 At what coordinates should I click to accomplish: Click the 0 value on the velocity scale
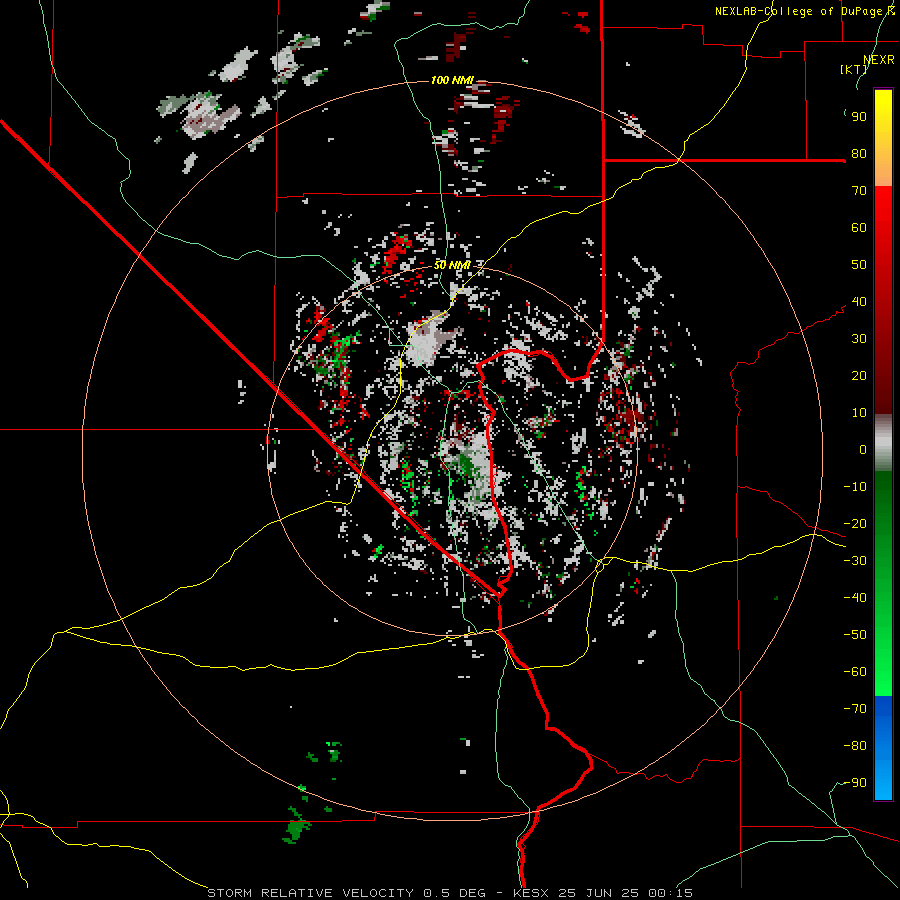(863, 449)
